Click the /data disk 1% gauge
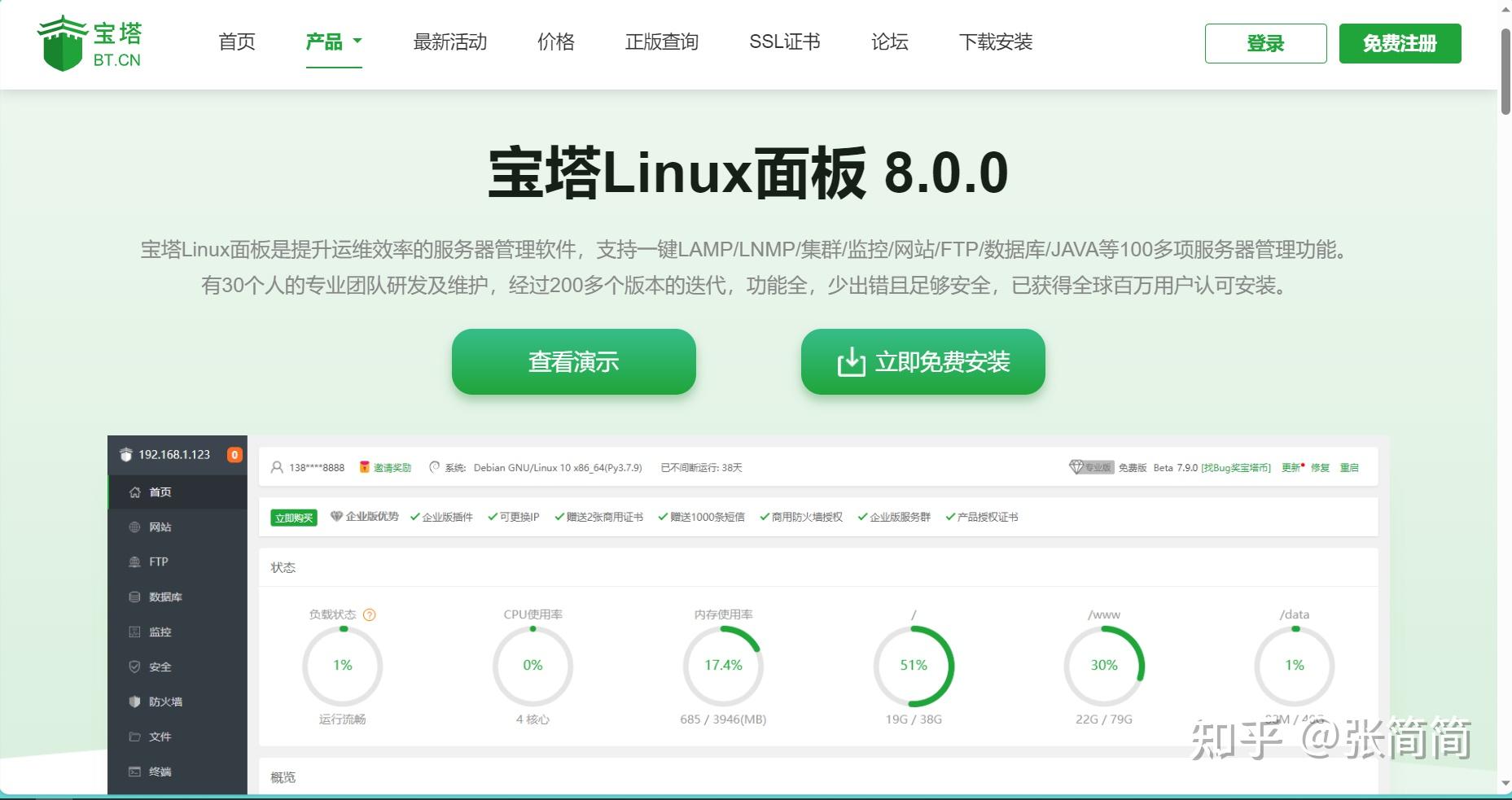The height and width of the screenshot is (800, 1512). pos(1295,666)
